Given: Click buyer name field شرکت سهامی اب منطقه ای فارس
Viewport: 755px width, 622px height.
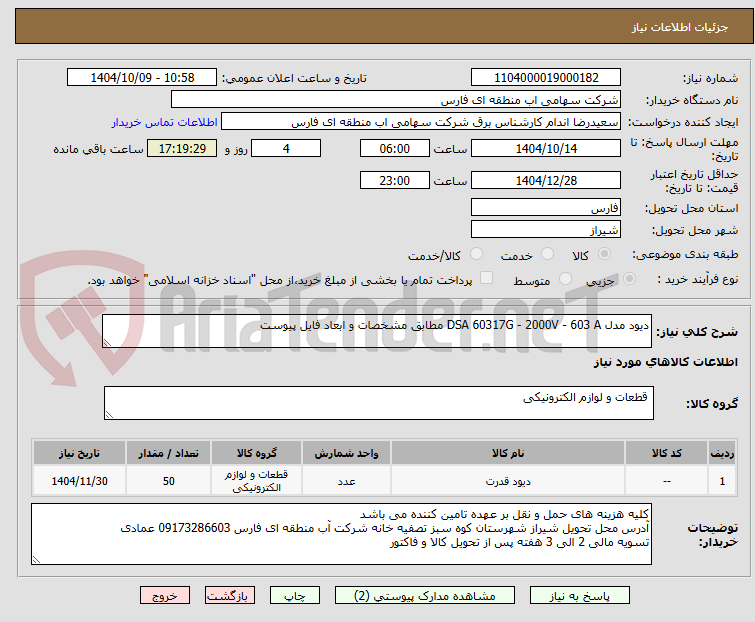Looking at the screenshot, I should click(396, 100).
